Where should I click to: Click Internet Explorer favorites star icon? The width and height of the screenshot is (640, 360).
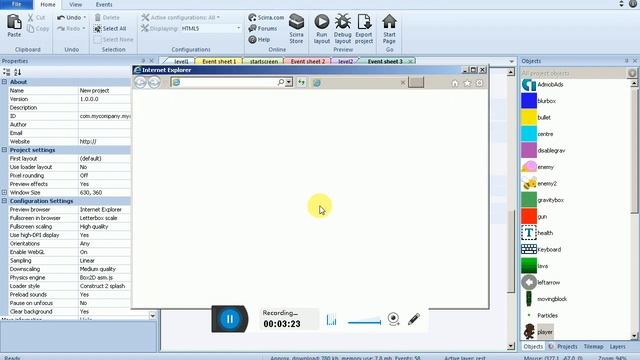coord(467,83)
